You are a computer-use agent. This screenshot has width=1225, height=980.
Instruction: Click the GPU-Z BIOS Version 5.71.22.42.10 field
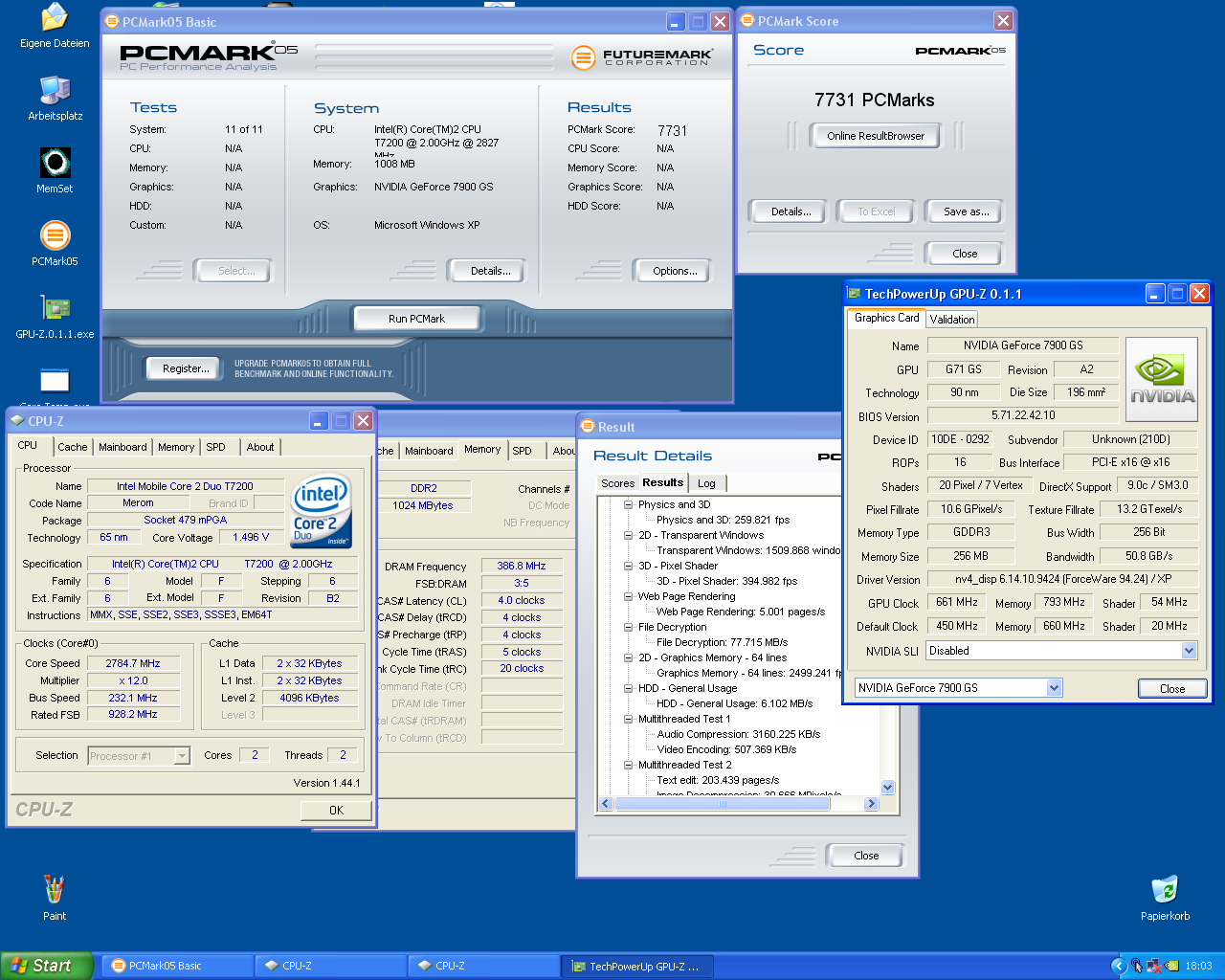tap(1023, 415)
